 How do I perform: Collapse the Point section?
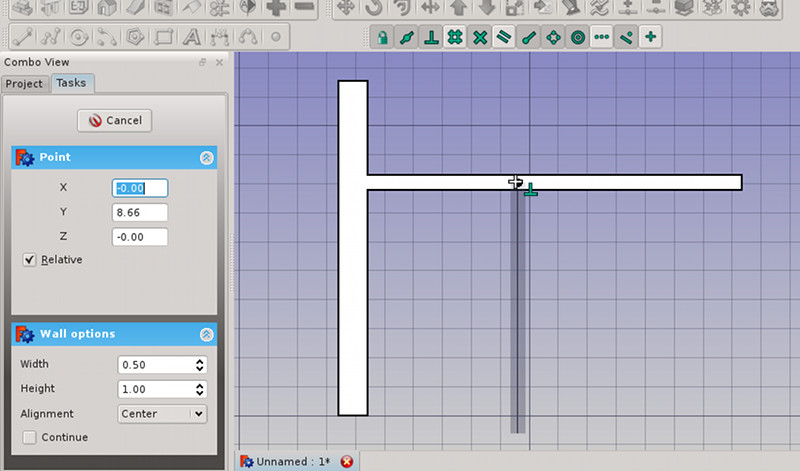[x=206, y=158]
